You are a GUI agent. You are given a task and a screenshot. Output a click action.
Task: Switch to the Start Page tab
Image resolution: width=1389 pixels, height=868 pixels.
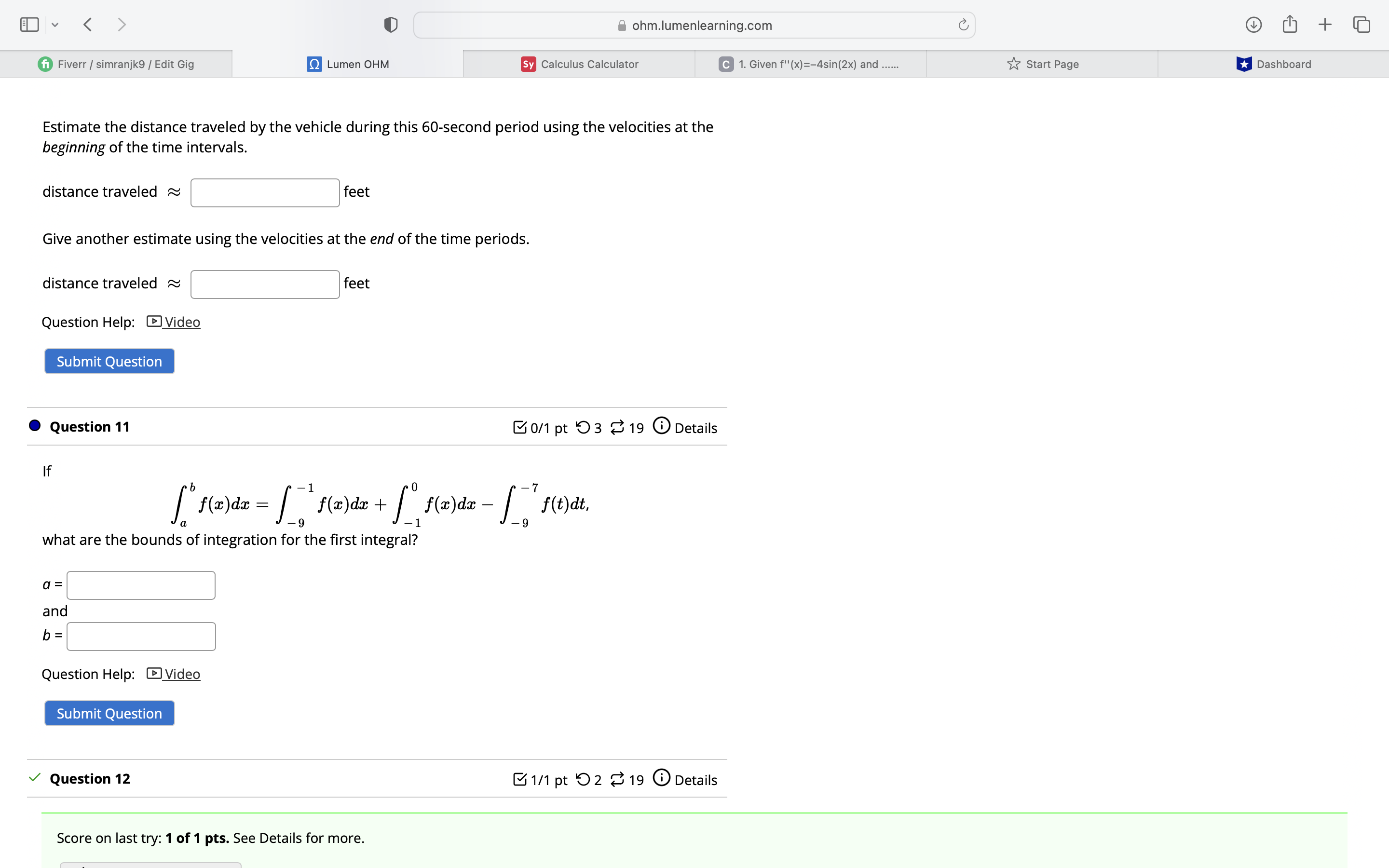1045,64
